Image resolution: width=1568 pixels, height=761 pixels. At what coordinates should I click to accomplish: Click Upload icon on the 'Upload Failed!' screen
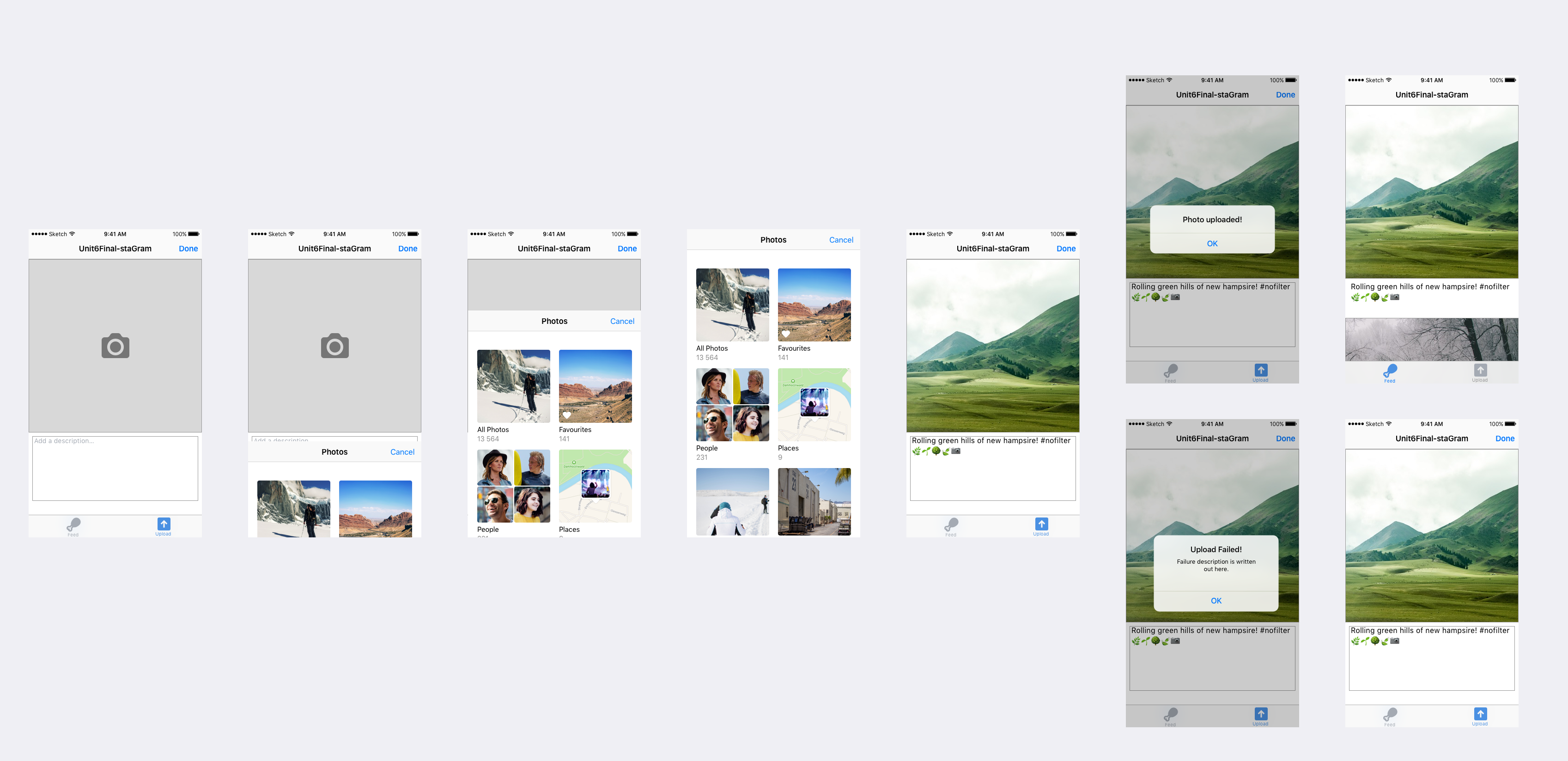pyautogui.click(x=1261, y=713)
